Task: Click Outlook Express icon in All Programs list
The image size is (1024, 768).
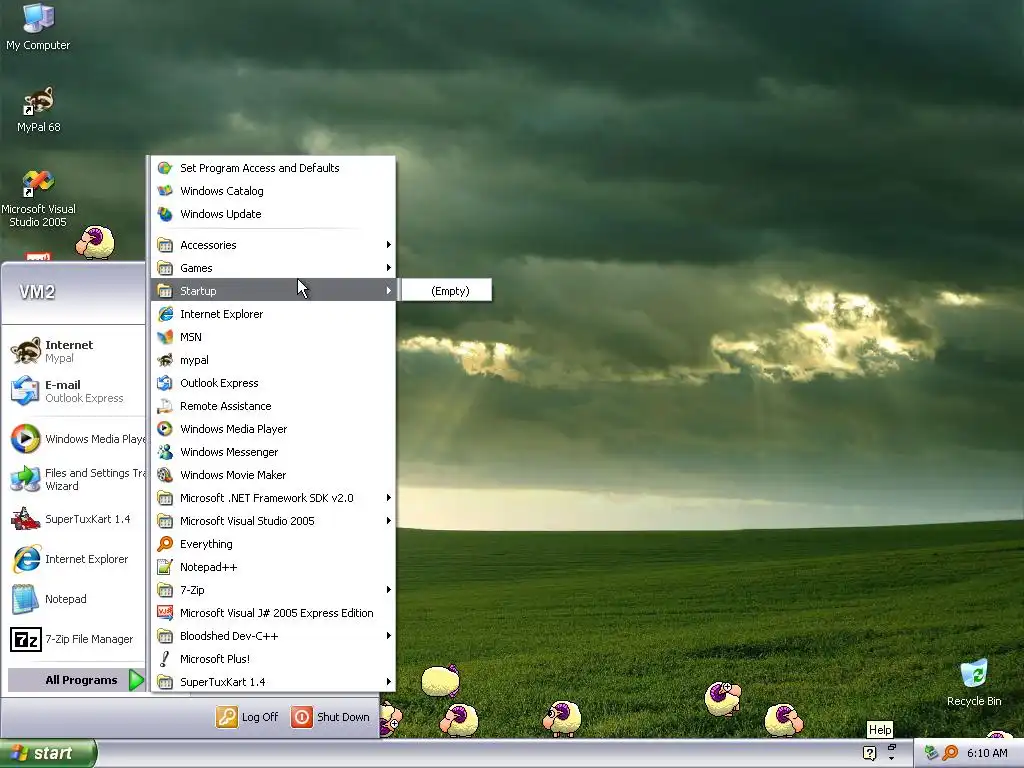Action: 165,383
